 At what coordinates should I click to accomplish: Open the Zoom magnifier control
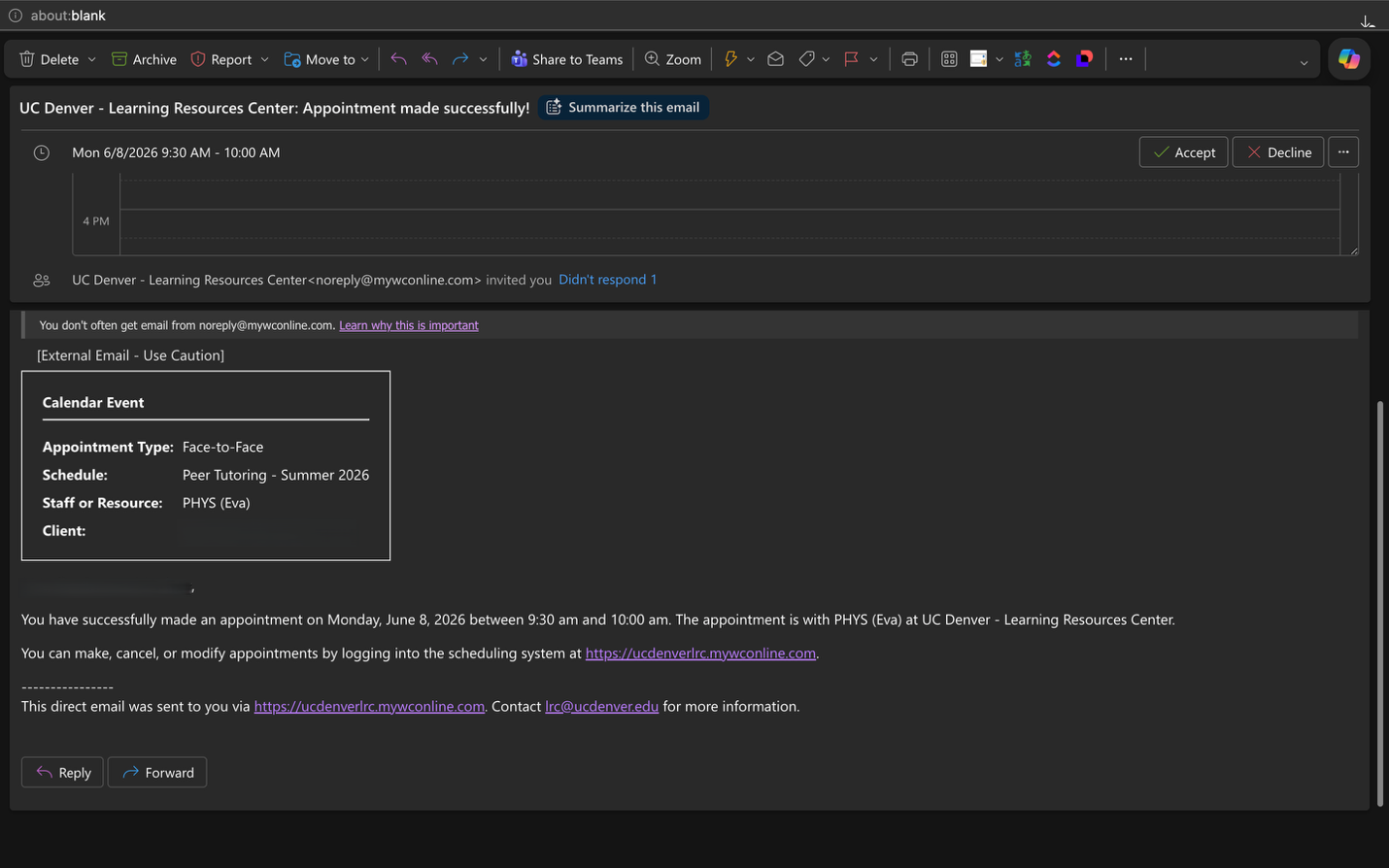[x=673, y=59]
